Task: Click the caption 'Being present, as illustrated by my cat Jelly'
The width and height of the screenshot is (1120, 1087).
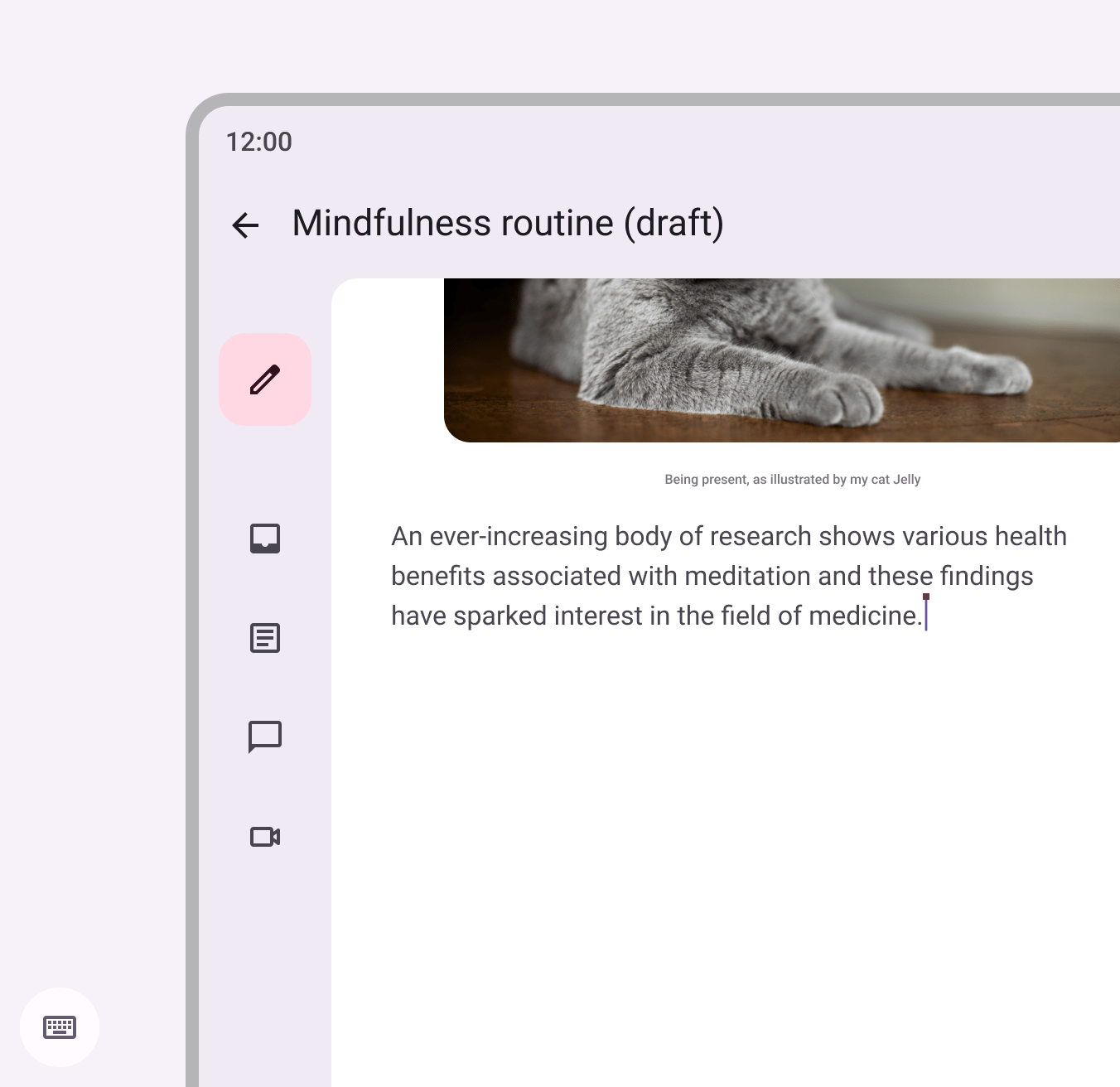Action: 793,480
